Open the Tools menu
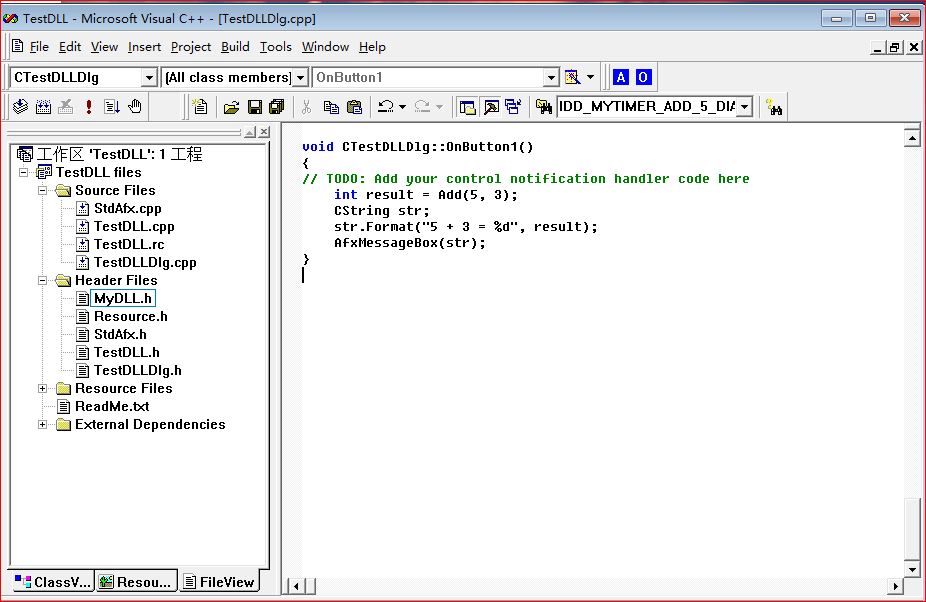This screenshot has width=926, height=602. (x=276, y=47)
